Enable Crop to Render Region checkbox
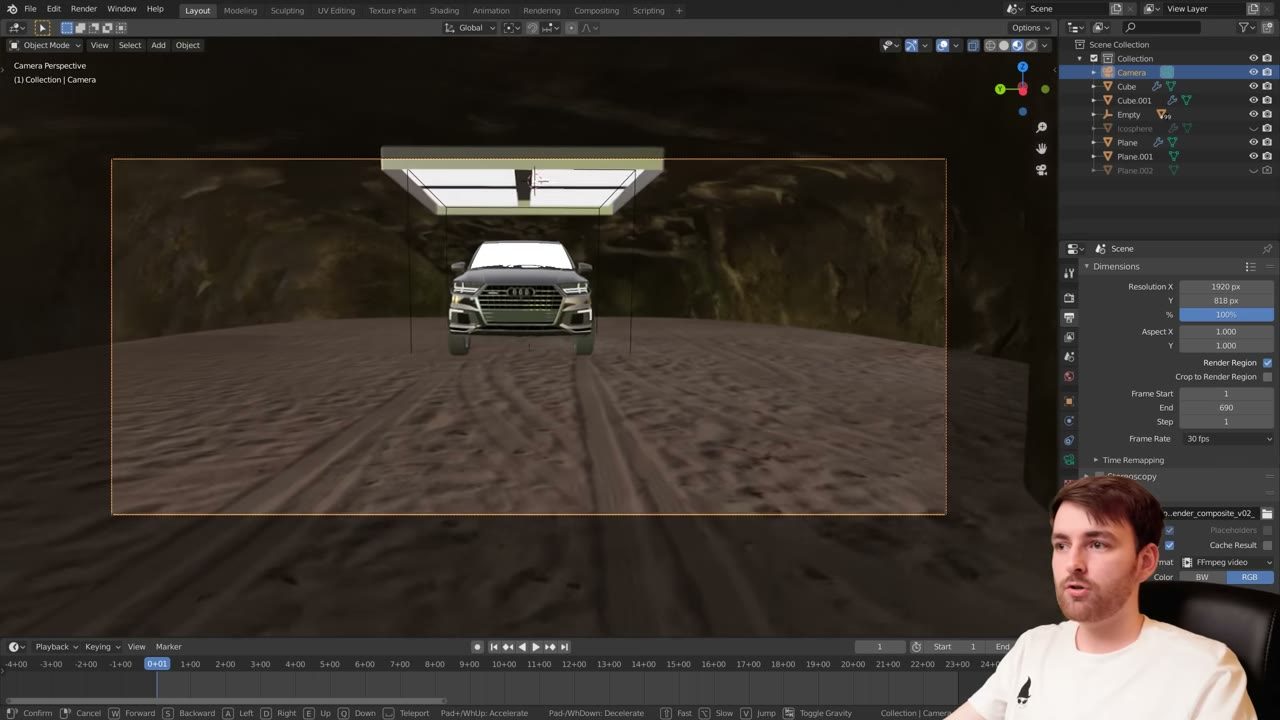This screenshot has height=720, width=1280. (1267, 376)
